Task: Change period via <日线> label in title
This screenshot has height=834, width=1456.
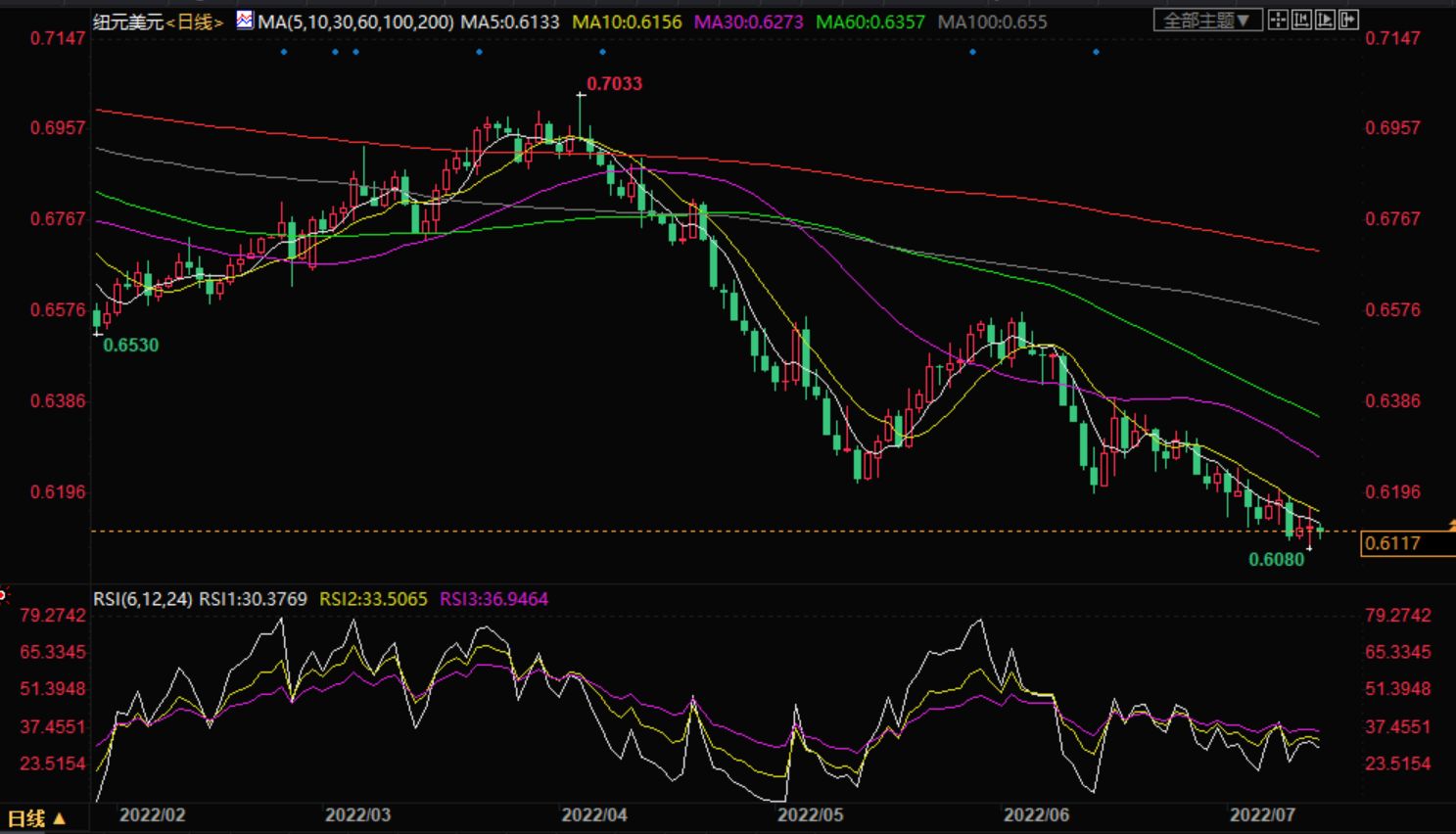Action: [195, 22]
